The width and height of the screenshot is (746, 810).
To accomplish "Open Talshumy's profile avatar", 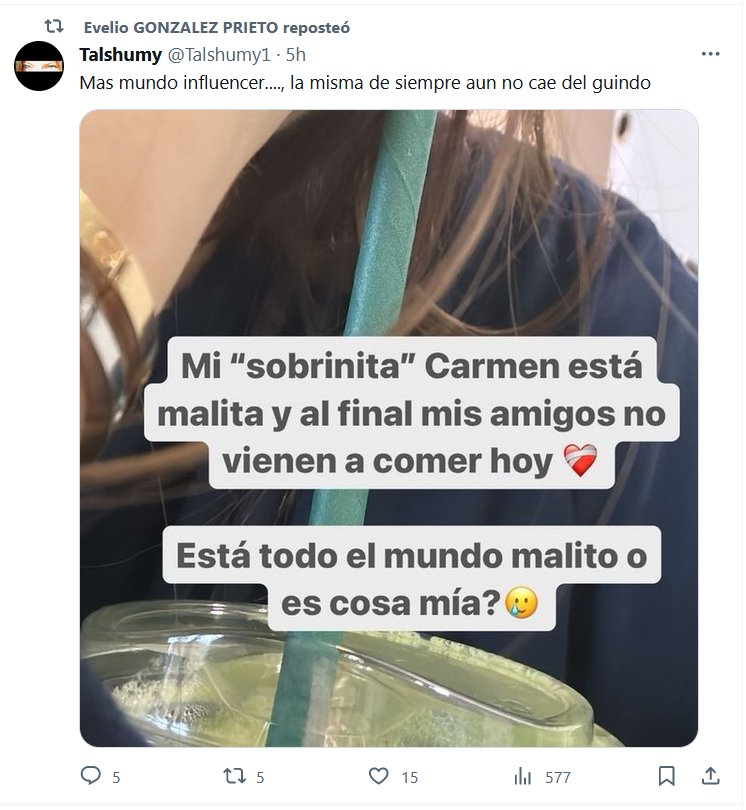I will pyautogui.click(x=39, y=66).
